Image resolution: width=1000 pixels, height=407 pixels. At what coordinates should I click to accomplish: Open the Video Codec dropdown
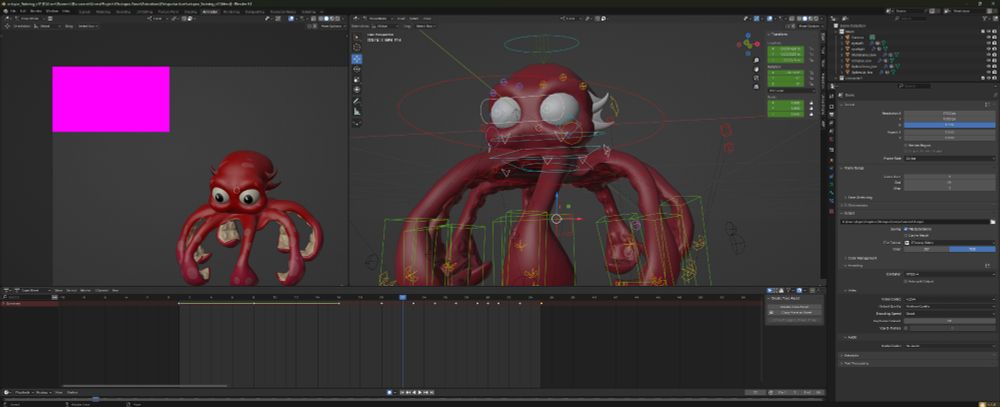tap(947, 299)
